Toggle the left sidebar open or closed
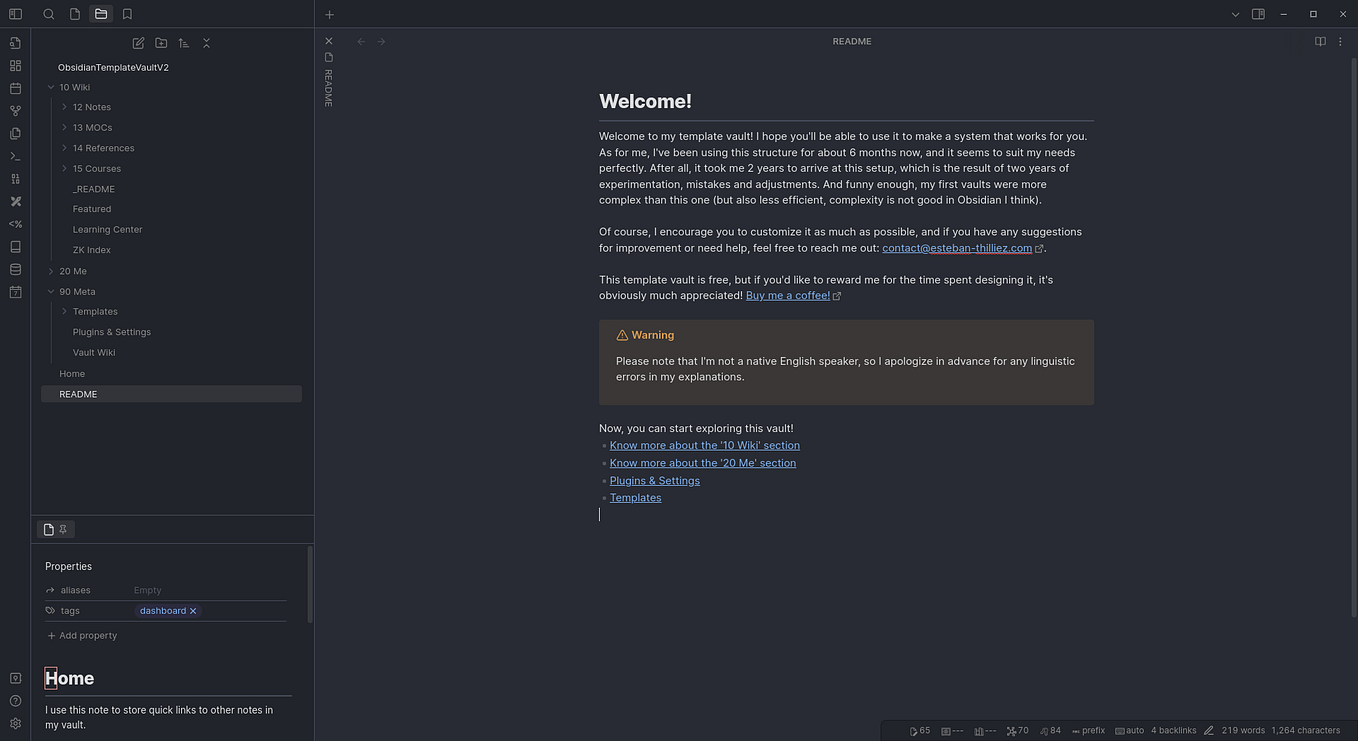Viewport: 1358px width, 741px height. click(15, 14)
